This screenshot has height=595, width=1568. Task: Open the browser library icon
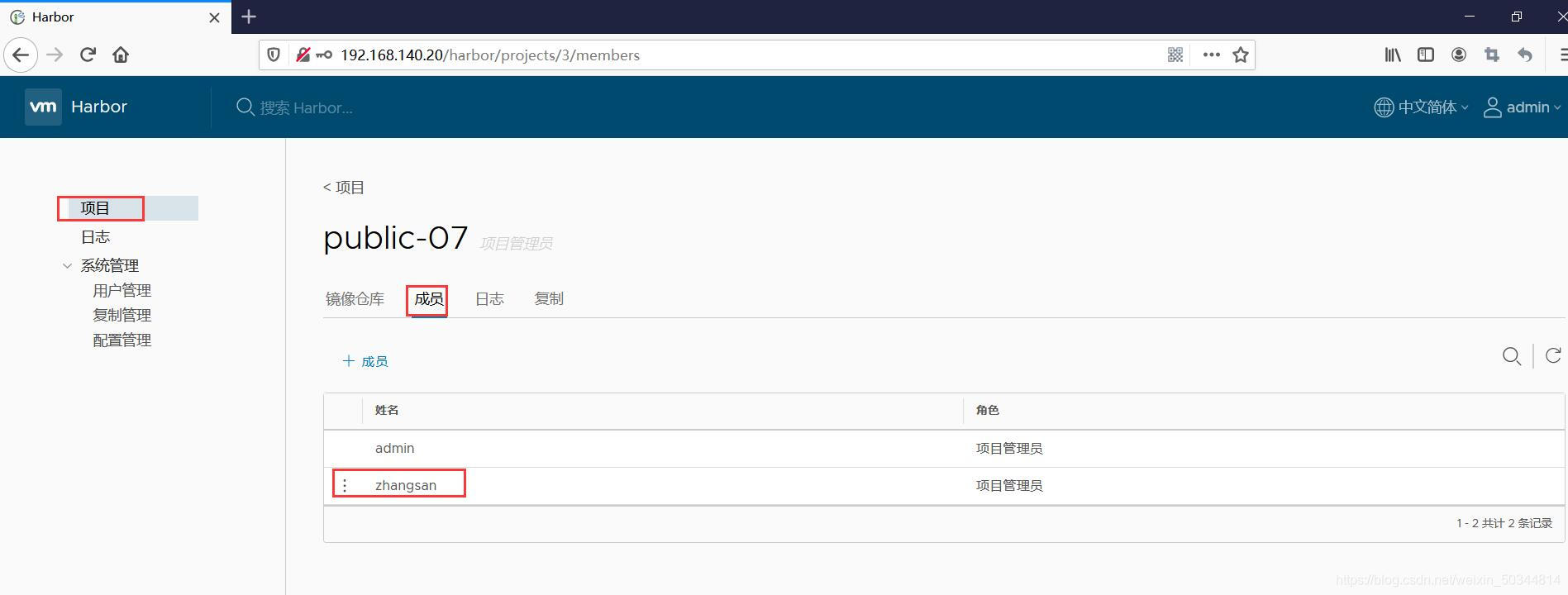tap(1393, 55)
